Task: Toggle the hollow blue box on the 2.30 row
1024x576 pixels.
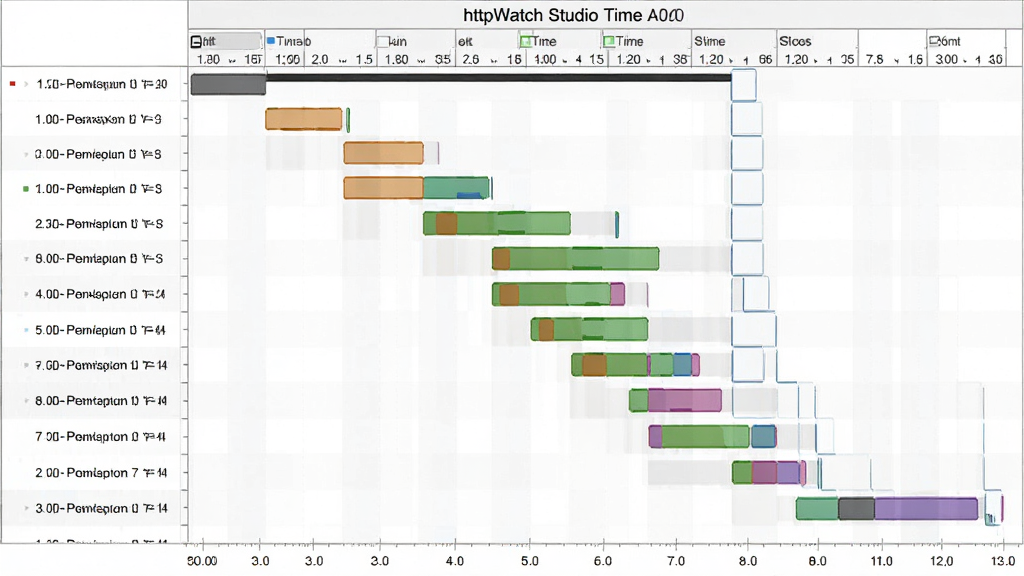Action: coord(746,223)
